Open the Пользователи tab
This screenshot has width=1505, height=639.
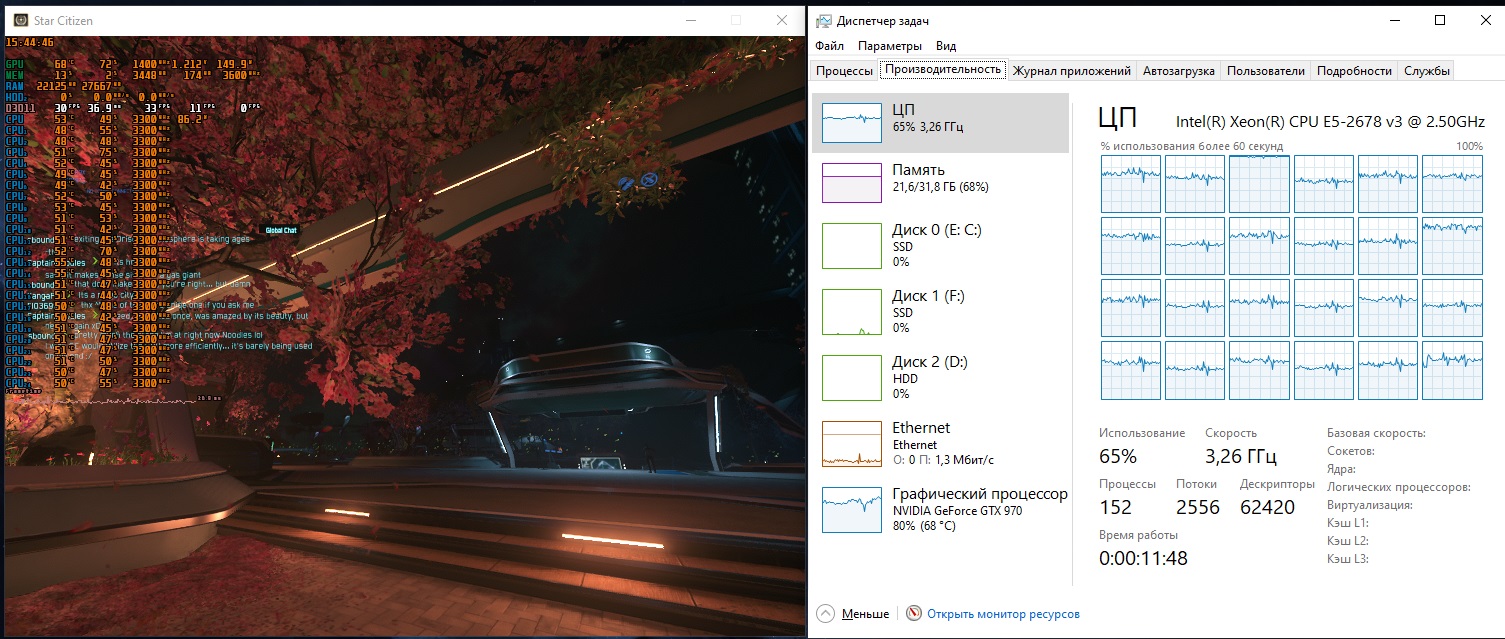click(1265, 70)
